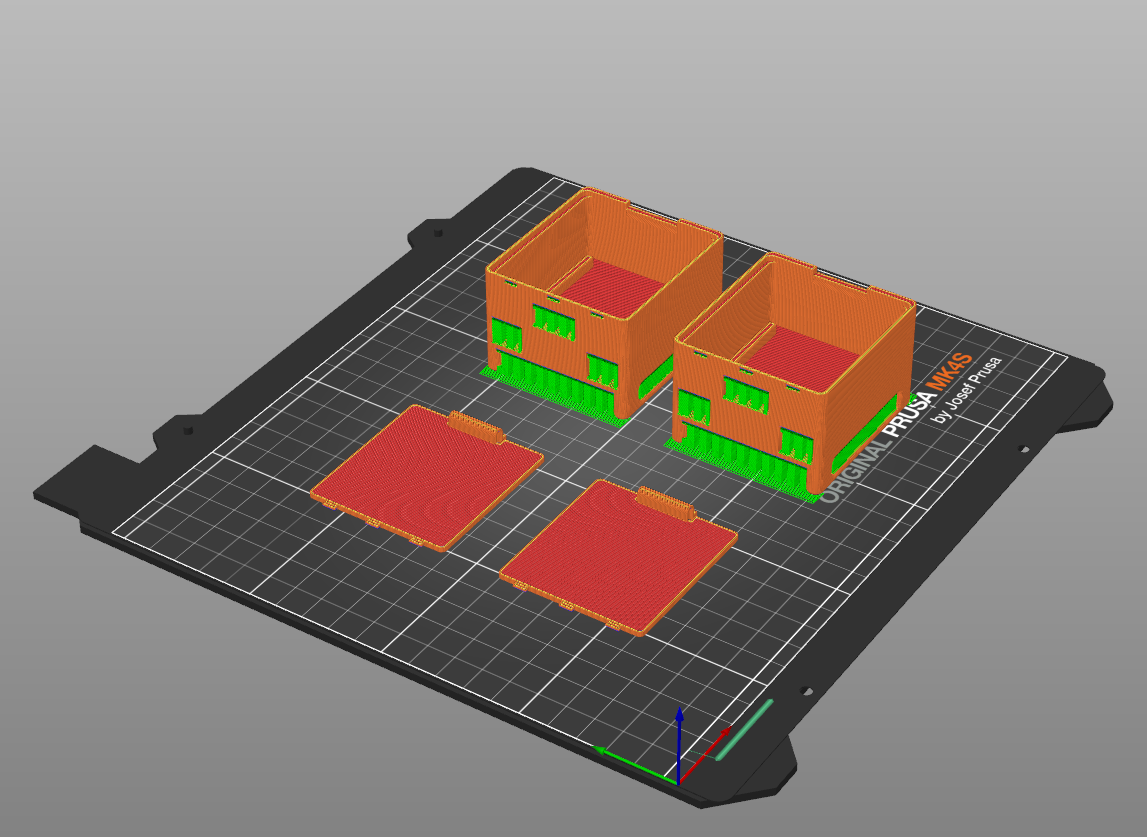Click red floor inside the left box

608,285
